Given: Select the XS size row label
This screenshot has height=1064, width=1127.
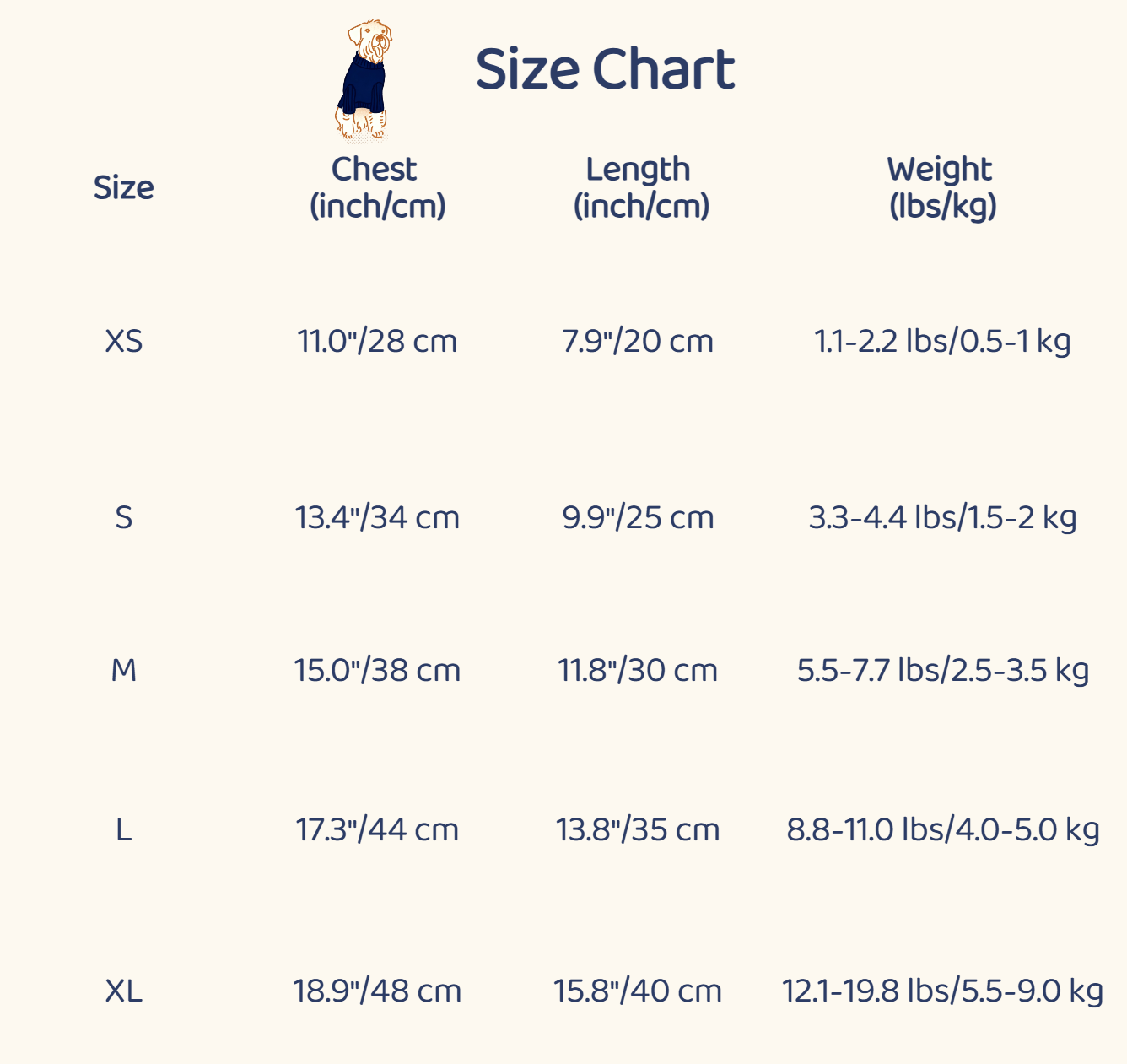Looking at the screenshot, I should [123, 341].
